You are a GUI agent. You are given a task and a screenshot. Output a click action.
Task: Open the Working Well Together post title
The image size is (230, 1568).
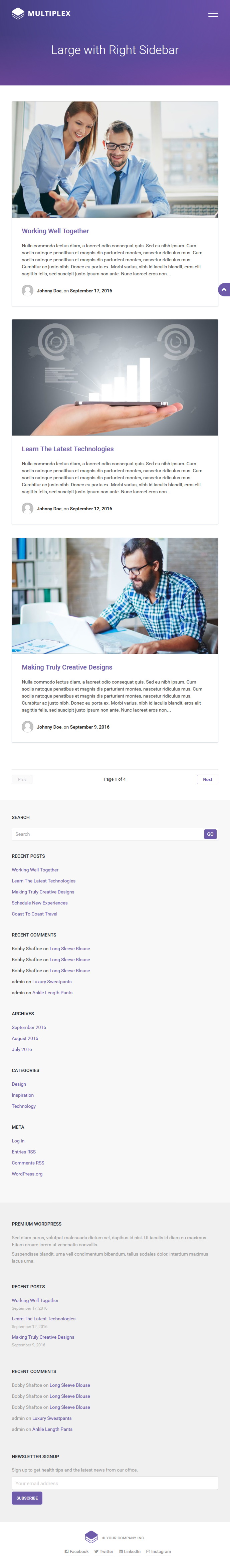[x=55, y=231]
